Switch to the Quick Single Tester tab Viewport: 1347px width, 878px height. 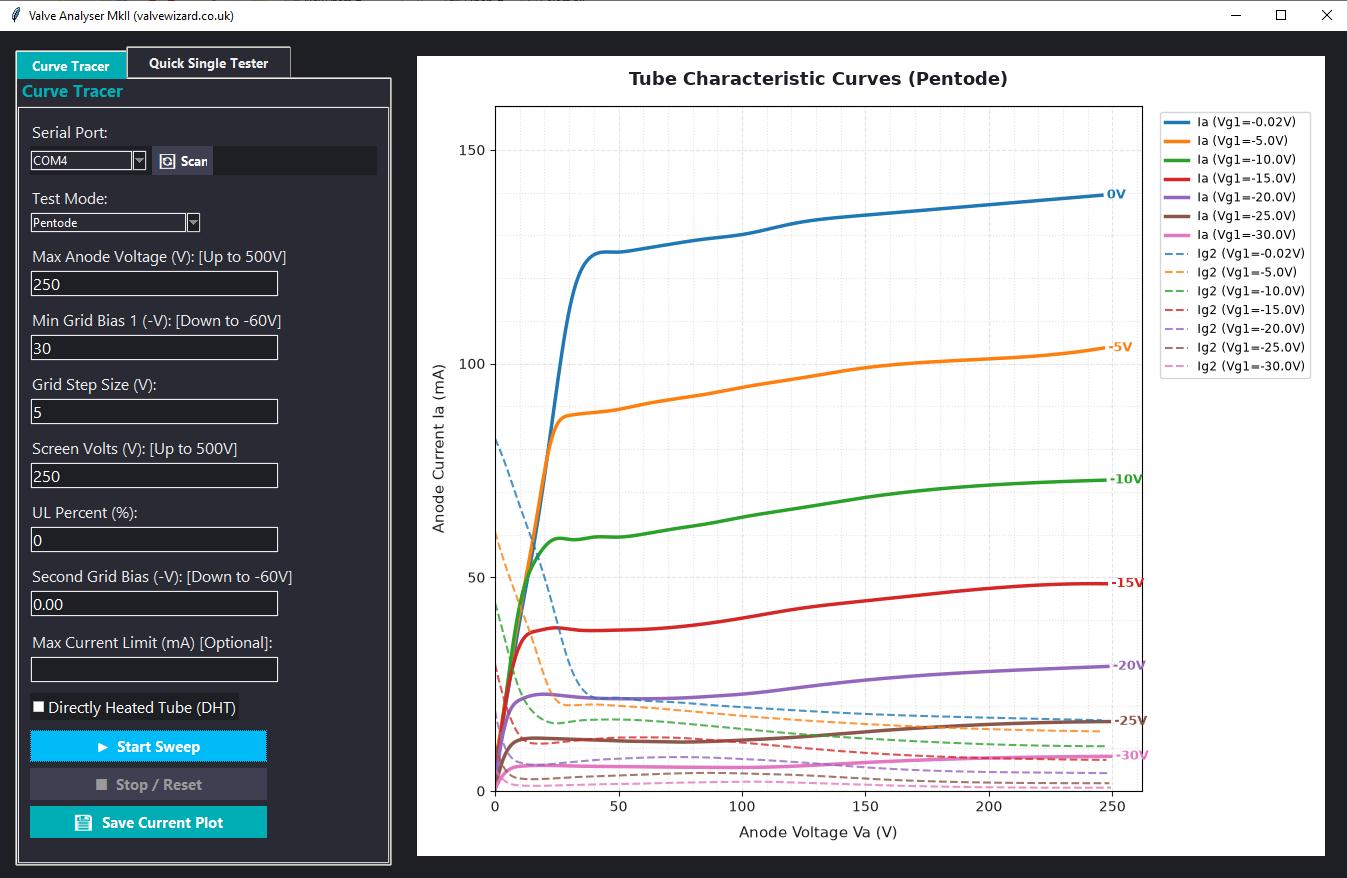[209, 63]
